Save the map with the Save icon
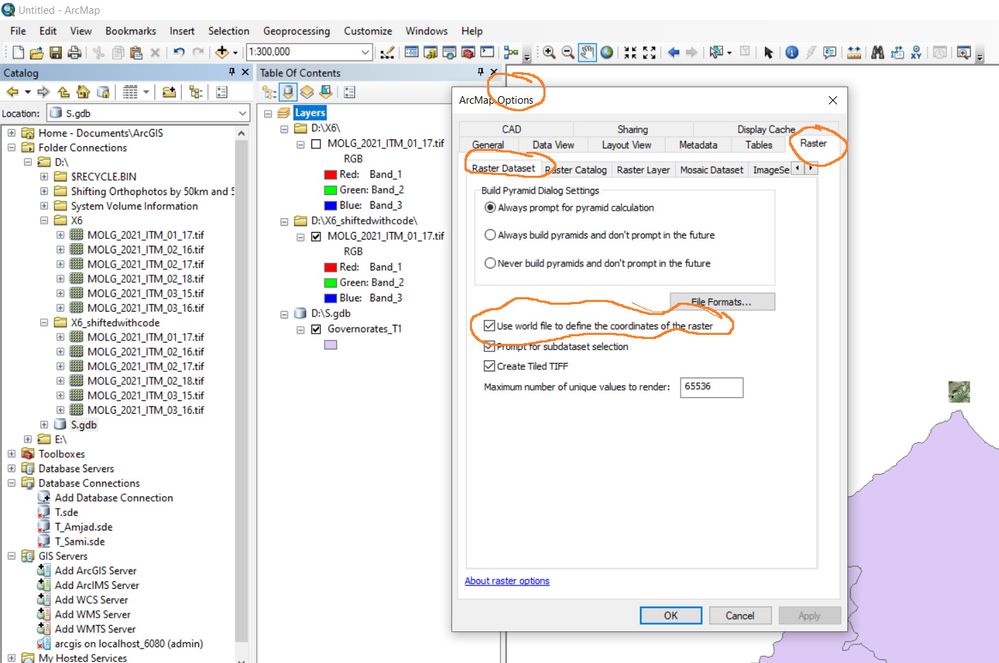This screenshot has height=663, width=999. pos(55,52)
